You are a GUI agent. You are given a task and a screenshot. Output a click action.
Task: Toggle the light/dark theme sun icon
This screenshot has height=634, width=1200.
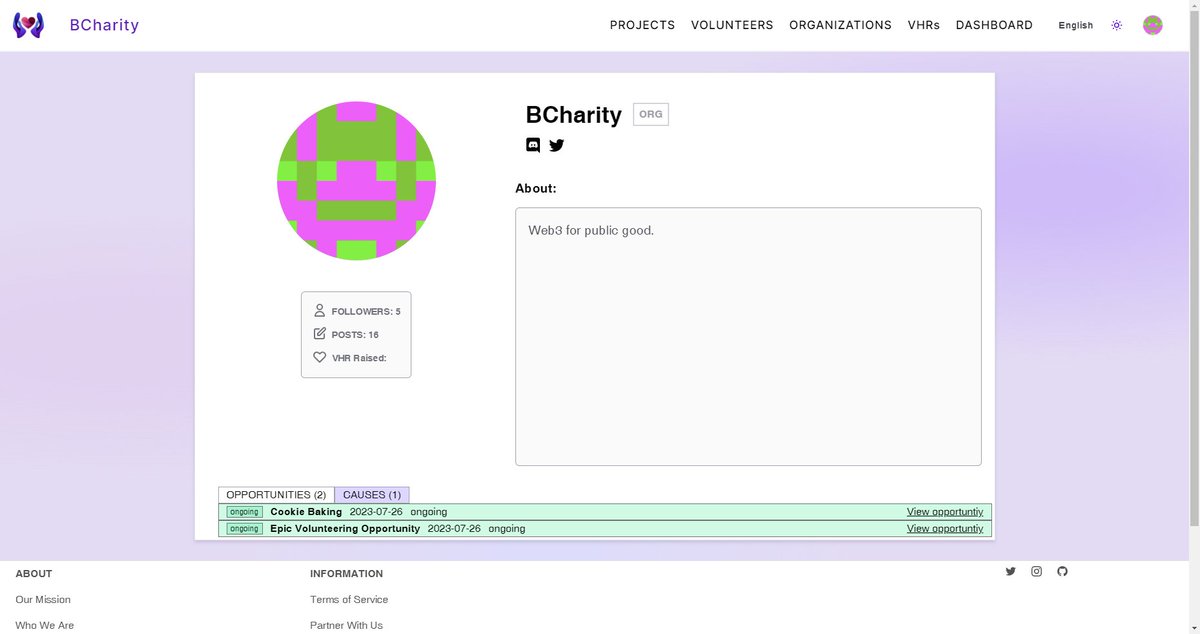[1117, 25]
